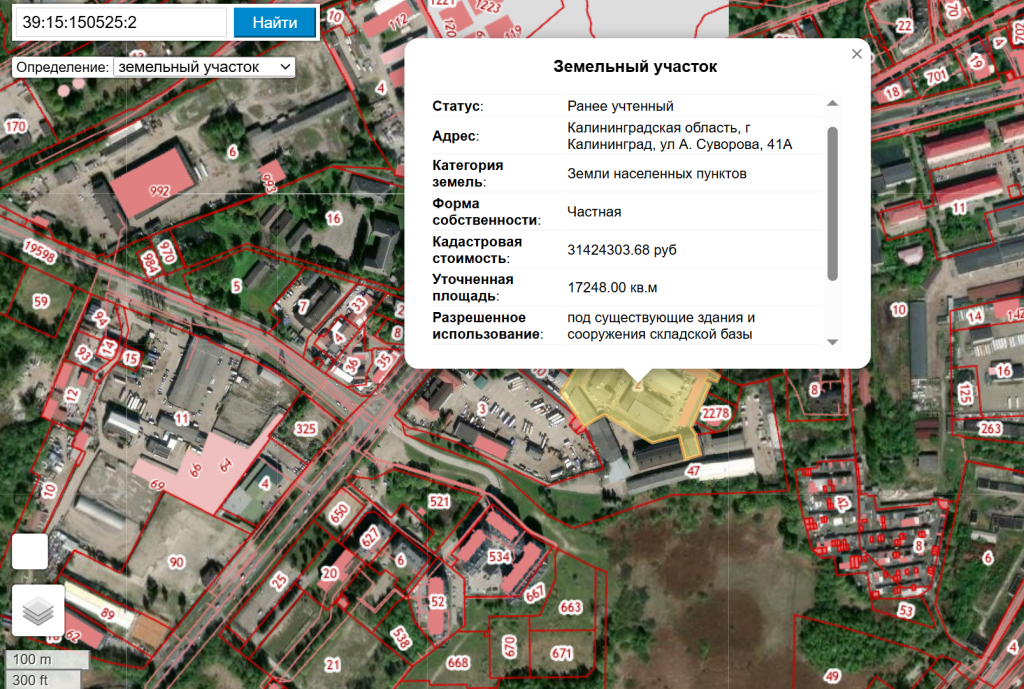The width and height of the screenshot is (1024, 689).
Task: Pick parcel number 671 at the bottom
Action: coord(562,654)
